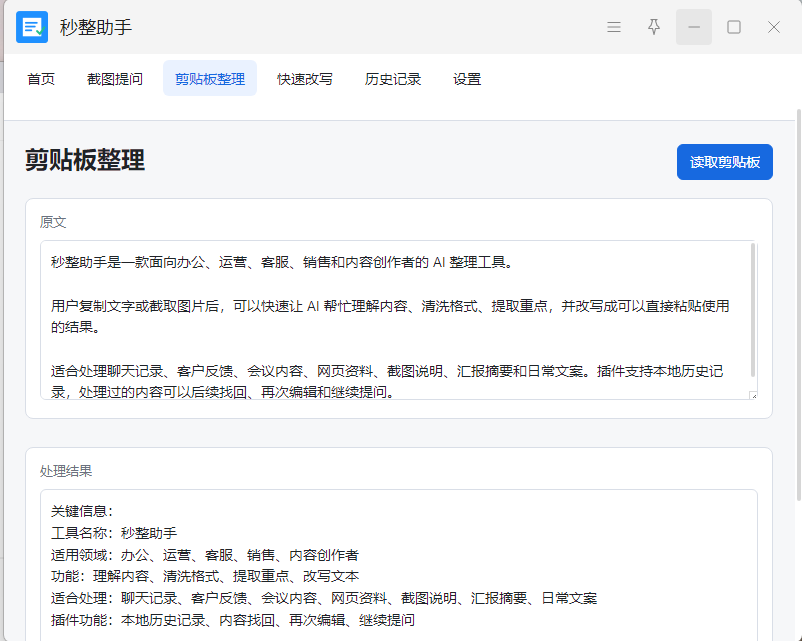
Task: Open the 设置 tab
Action: coord(467,79)
